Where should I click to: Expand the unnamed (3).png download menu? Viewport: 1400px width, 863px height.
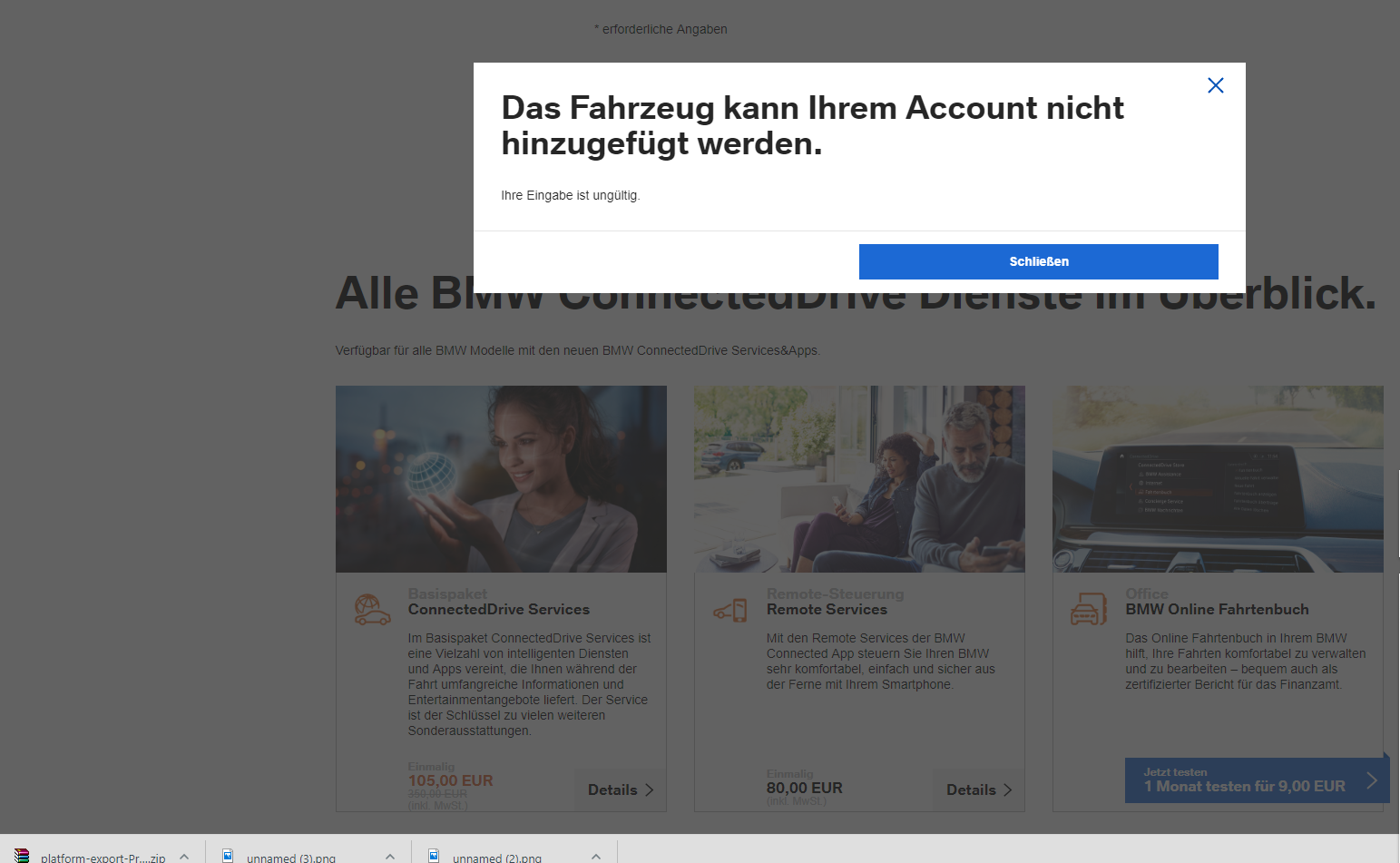pyautogui.click(x=390, y=856)
